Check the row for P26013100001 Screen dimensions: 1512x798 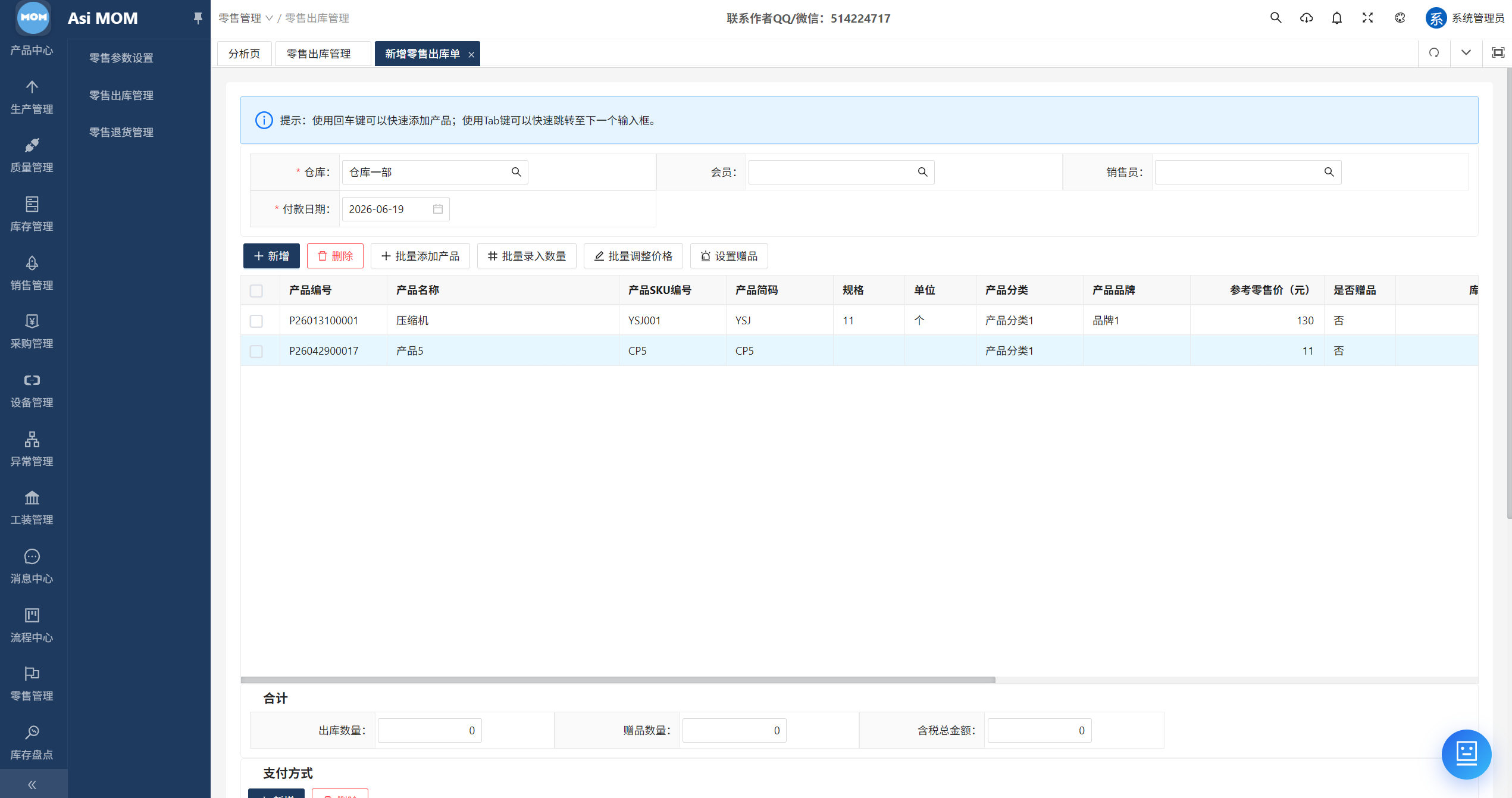[256, 321]
